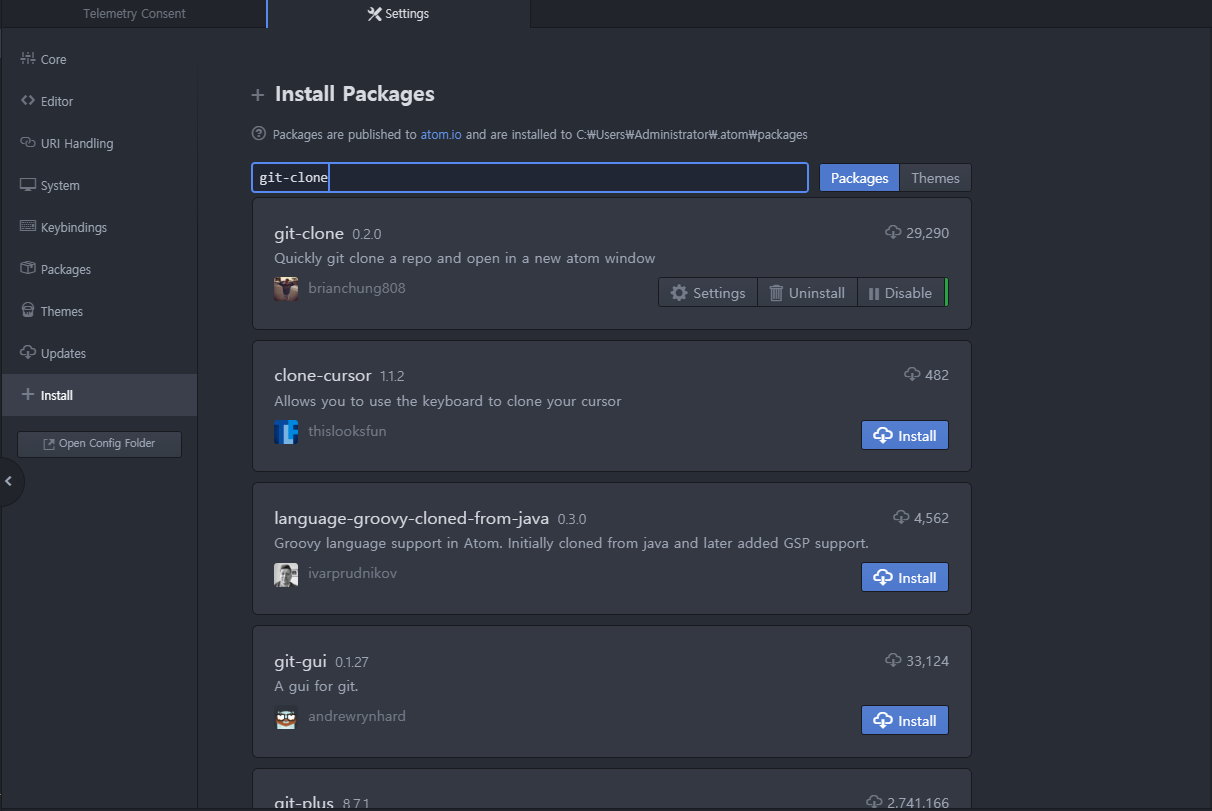Image resolution: width=1212 pixels, height=811 pixels.
Task: Open the Packages section in sidebar
Action: coord(99,269)
